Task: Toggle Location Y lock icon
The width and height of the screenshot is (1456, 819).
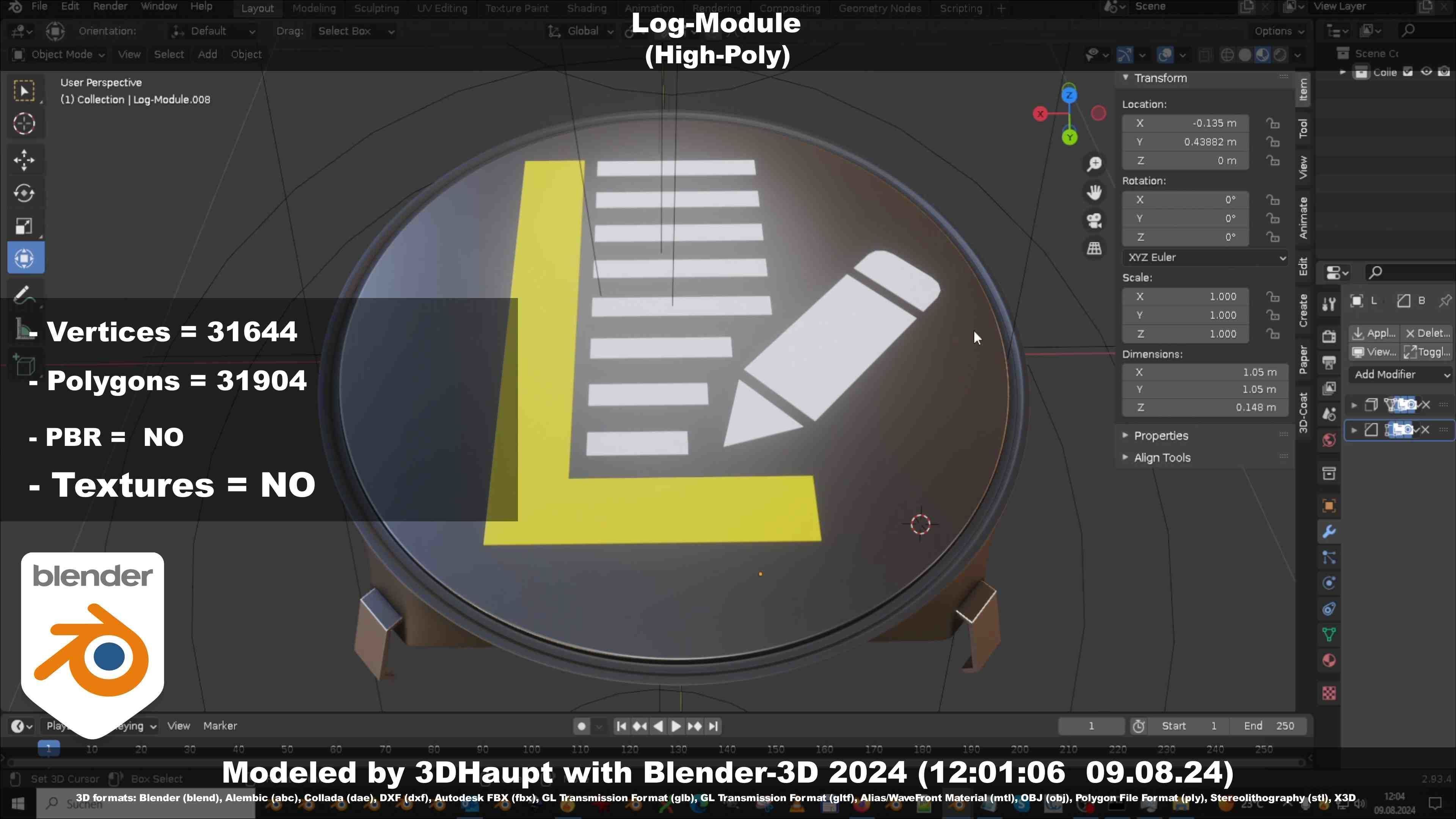Action: (1272, 142)
